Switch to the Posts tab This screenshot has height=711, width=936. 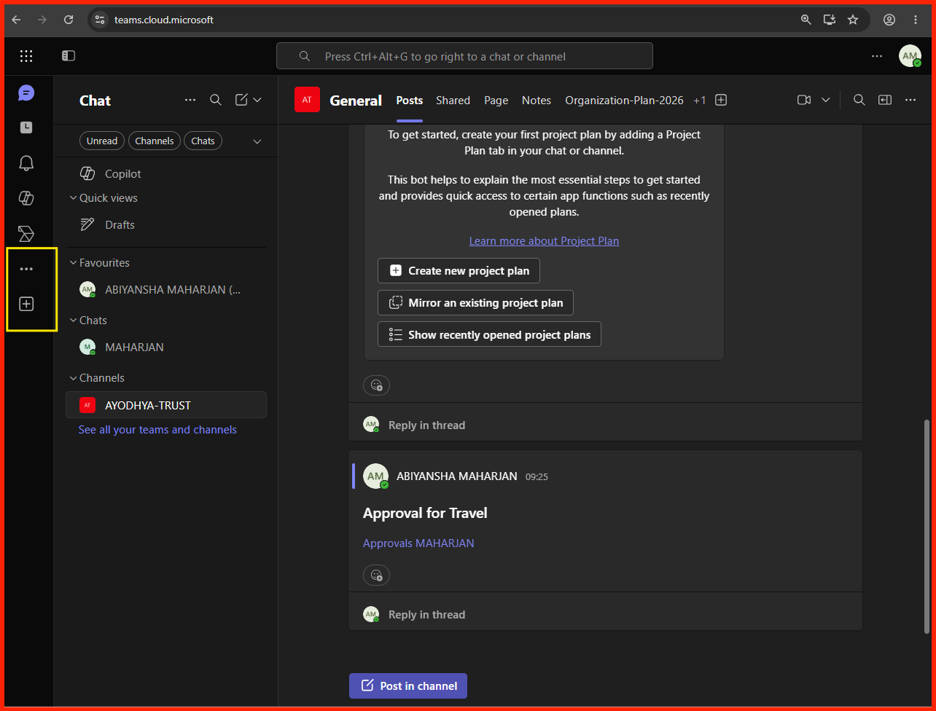point(409,100)
